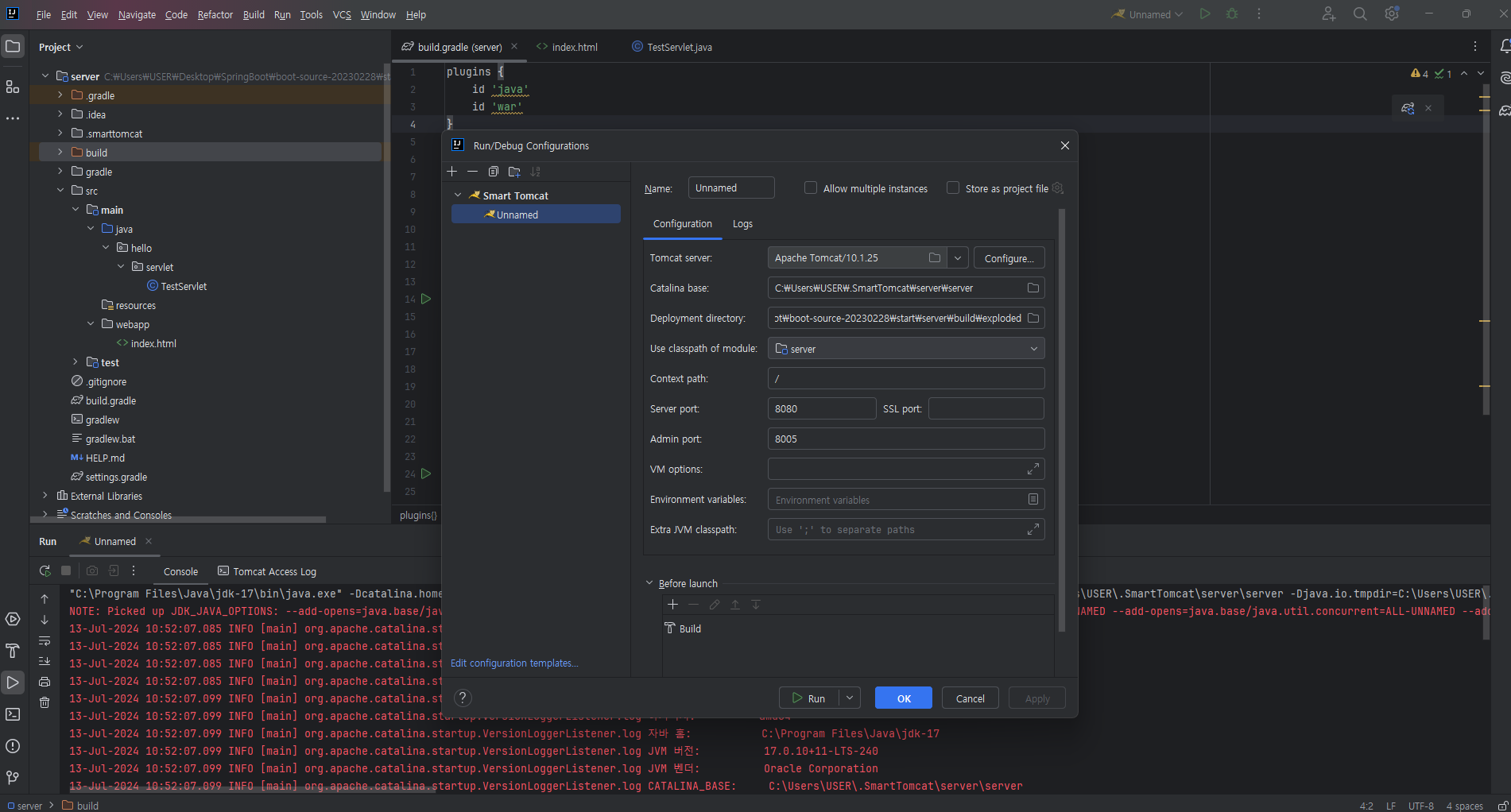Open Build hammer tool window
This screenshot has height=812, width=1511.
pos(13,651)
